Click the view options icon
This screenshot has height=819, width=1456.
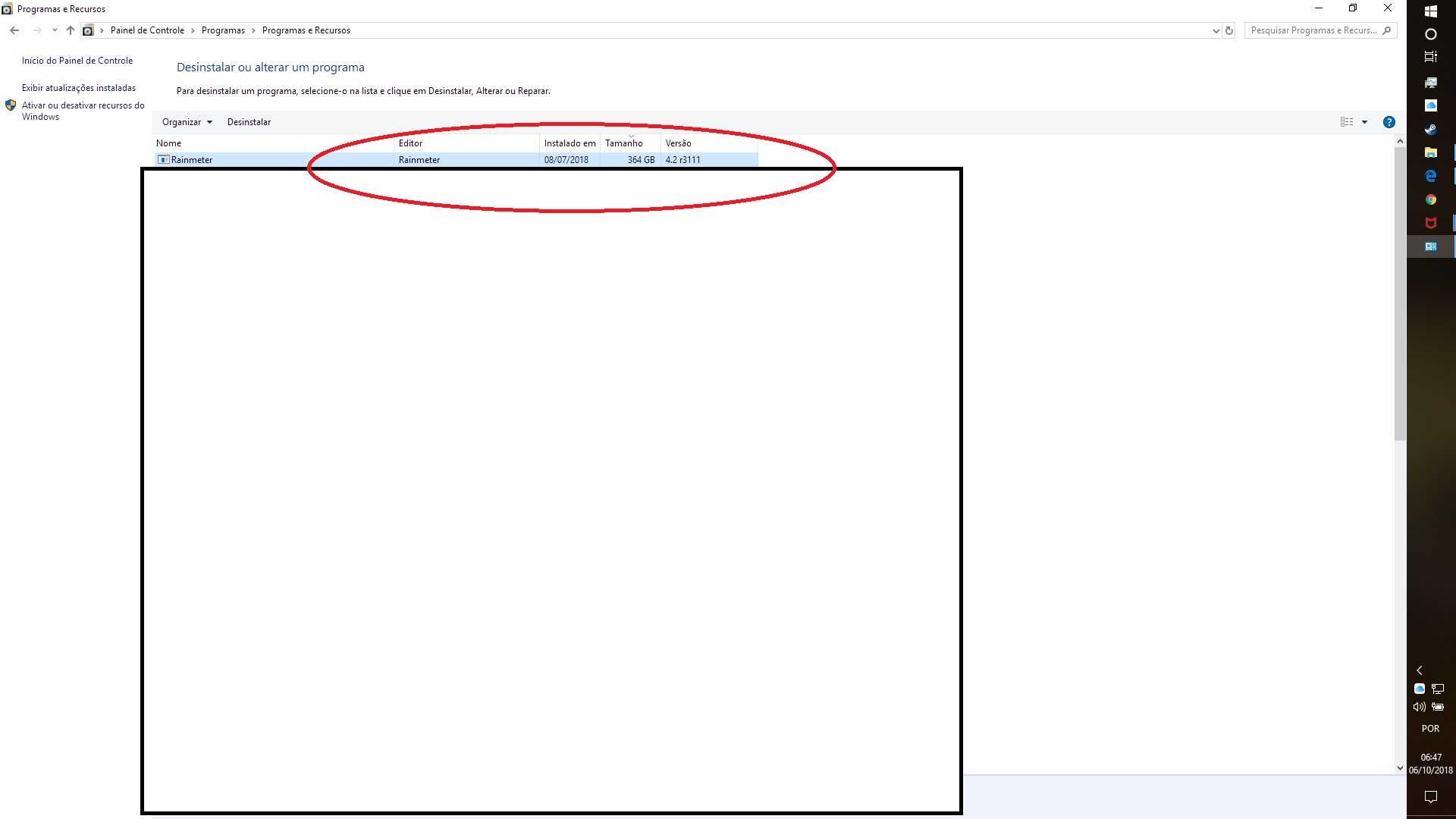pos(1347,122)
